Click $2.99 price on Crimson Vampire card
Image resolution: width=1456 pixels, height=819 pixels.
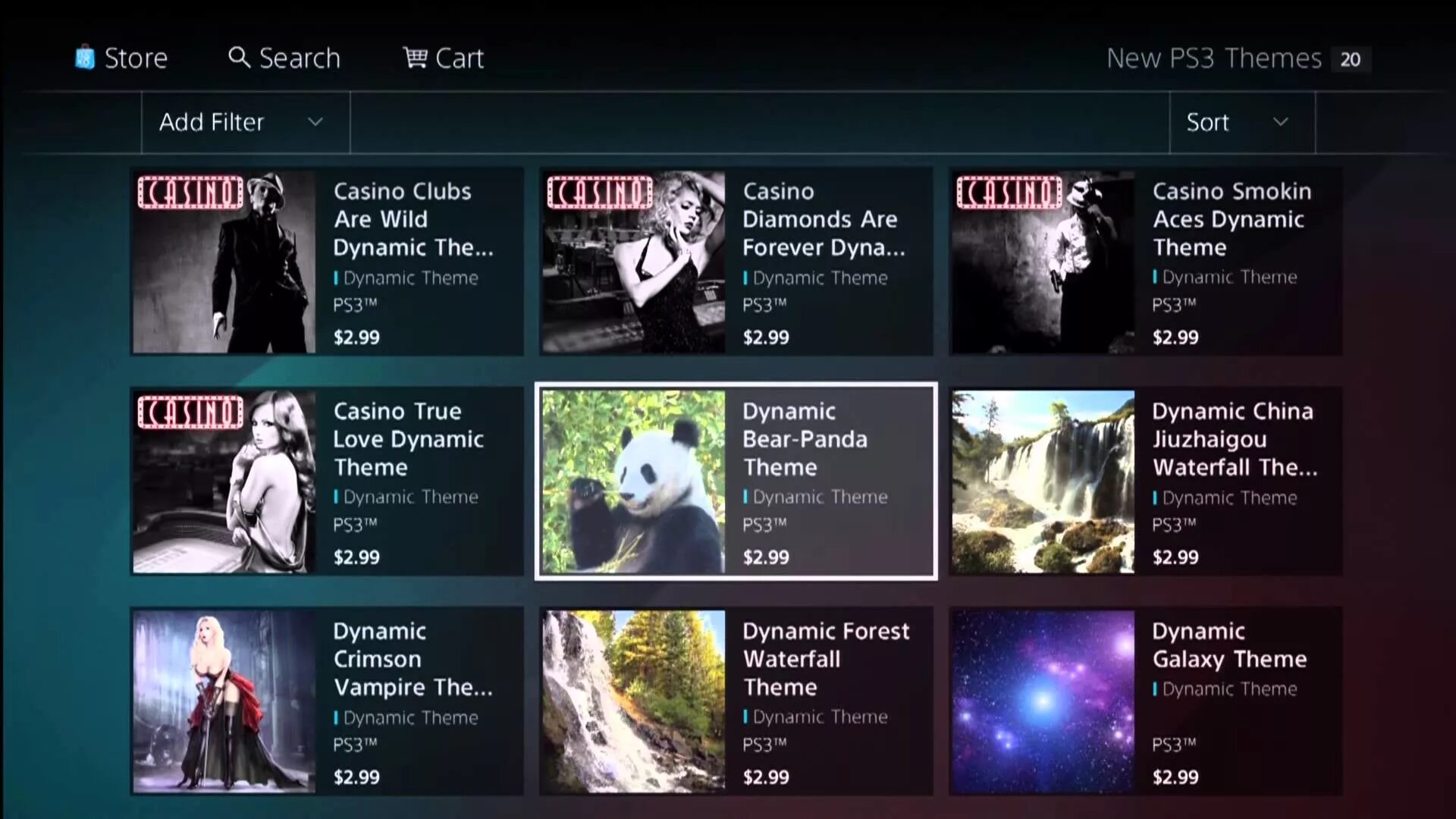pyautogui.click(x=356, y=777)
